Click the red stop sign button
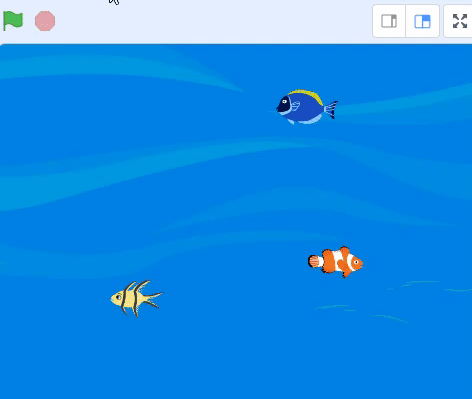Image resolution: width=472 pixels, height=399 pixels. 45,21
